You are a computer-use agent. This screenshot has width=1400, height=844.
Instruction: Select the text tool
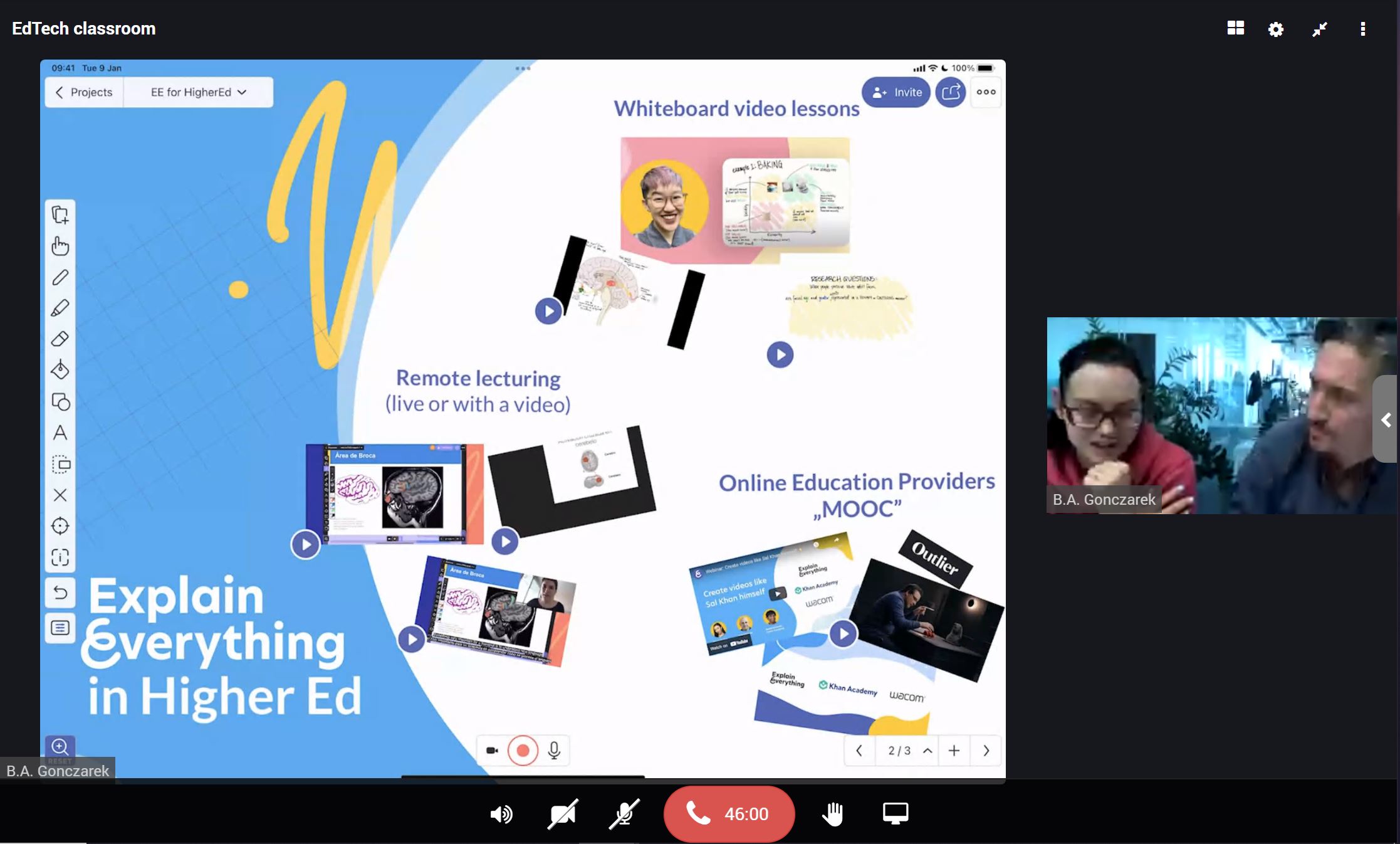click(60, 433)
